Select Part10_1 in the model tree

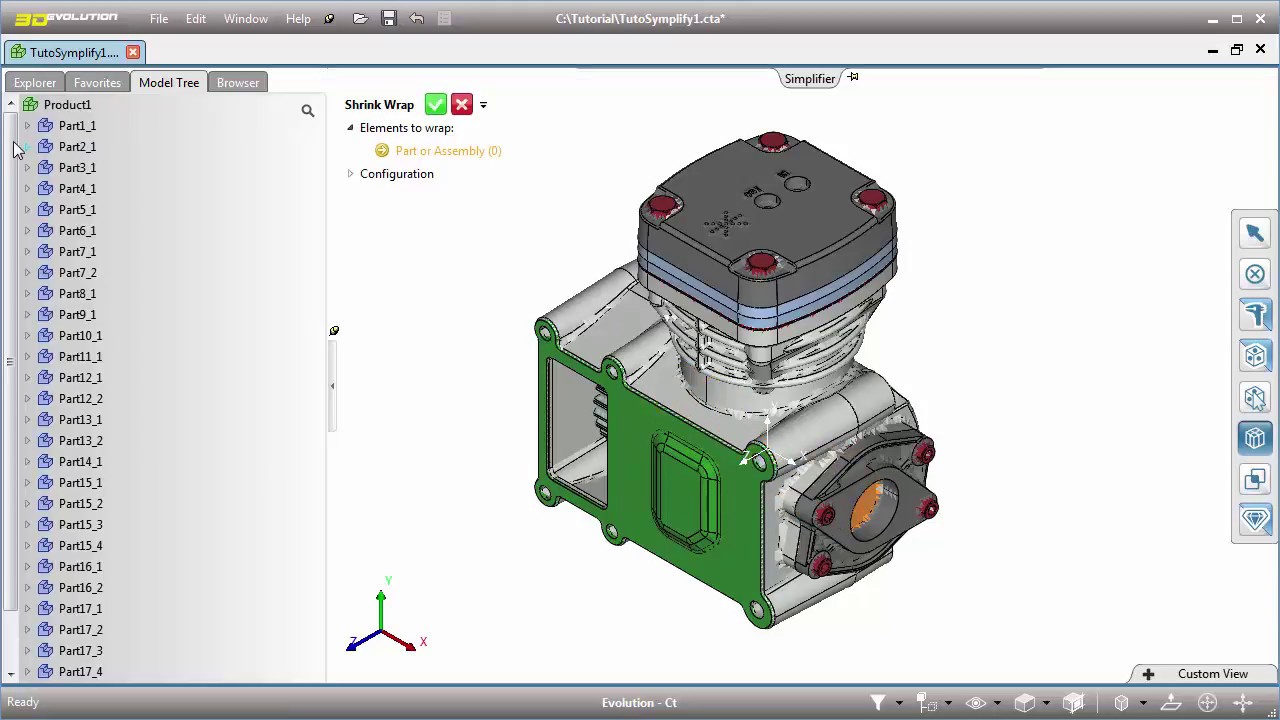80,336
